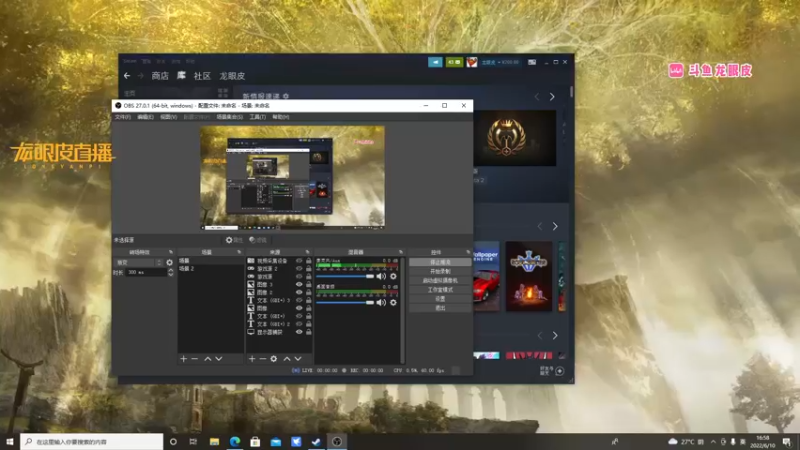Open Microsoft Store from the taskbar
800x450 pixels.
pos(255,442)
